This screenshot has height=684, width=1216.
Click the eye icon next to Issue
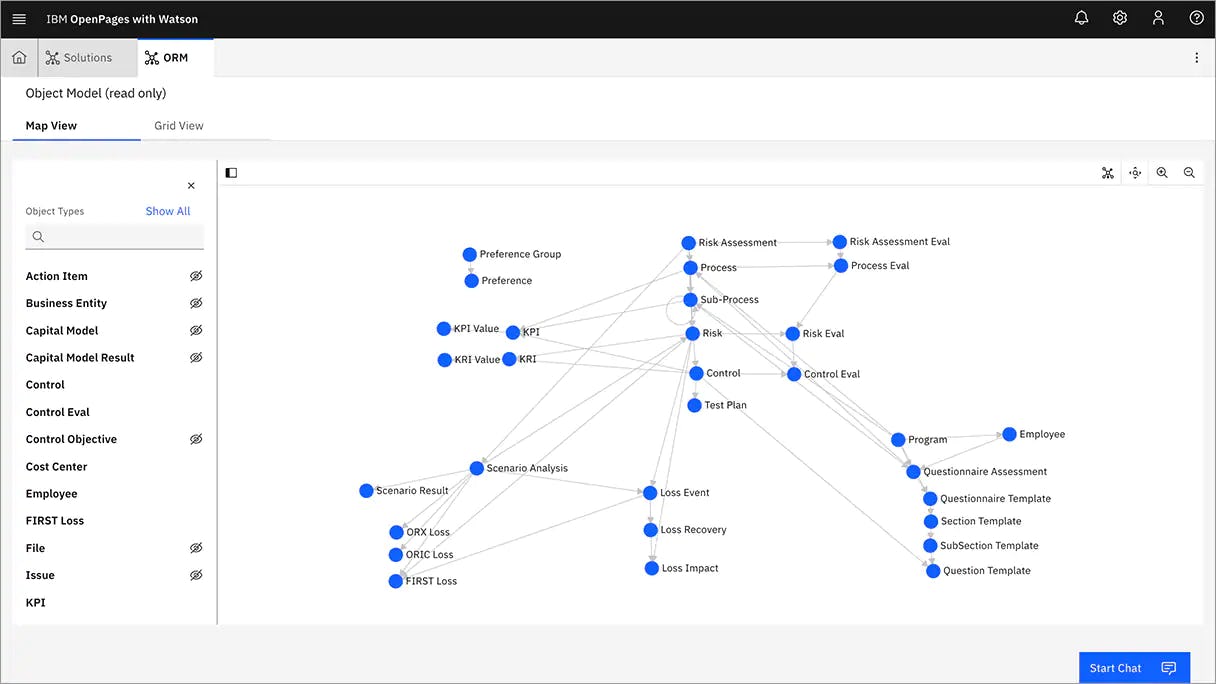click(196, 575)
